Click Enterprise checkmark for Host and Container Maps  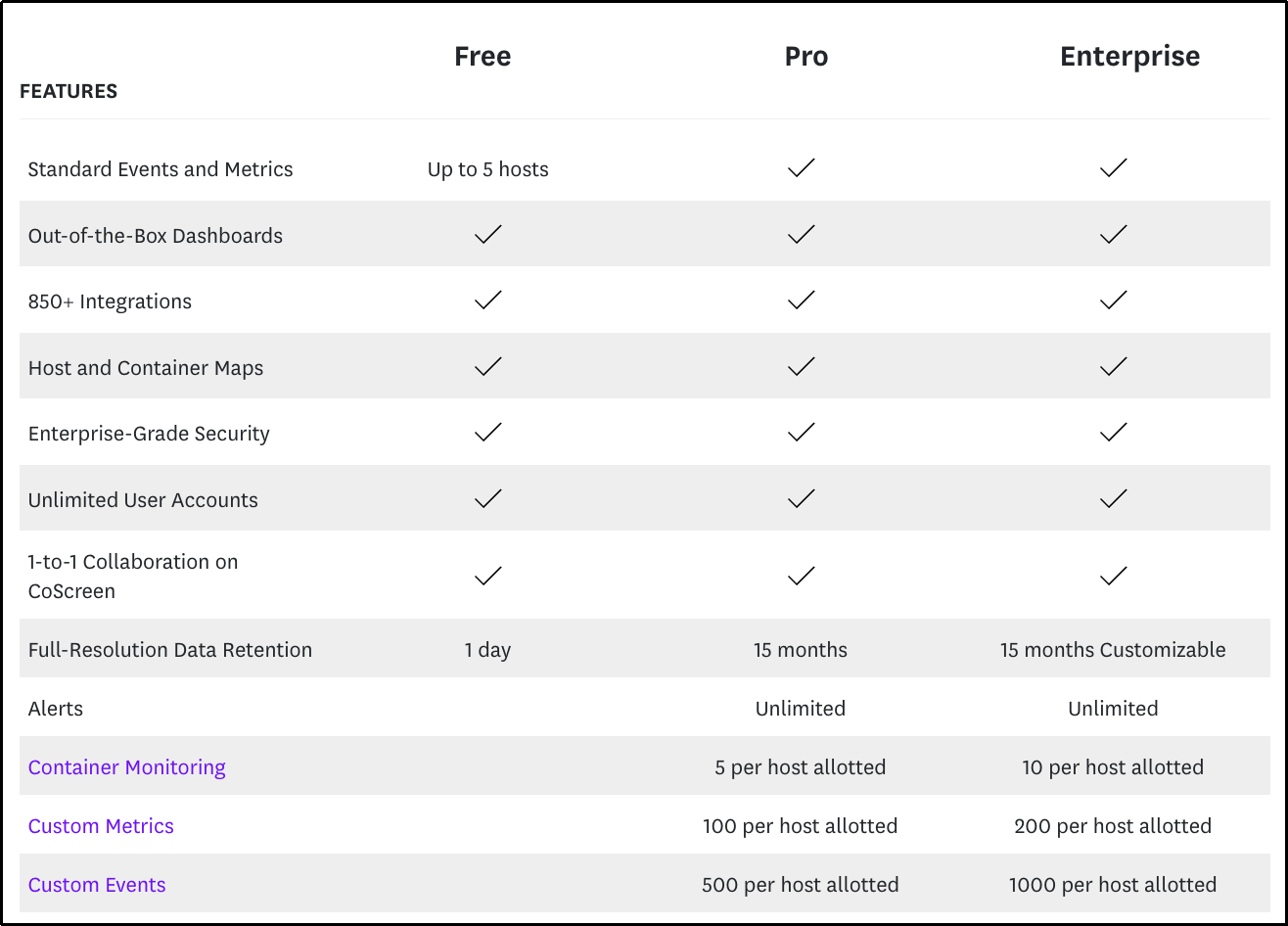point(1113,366)
